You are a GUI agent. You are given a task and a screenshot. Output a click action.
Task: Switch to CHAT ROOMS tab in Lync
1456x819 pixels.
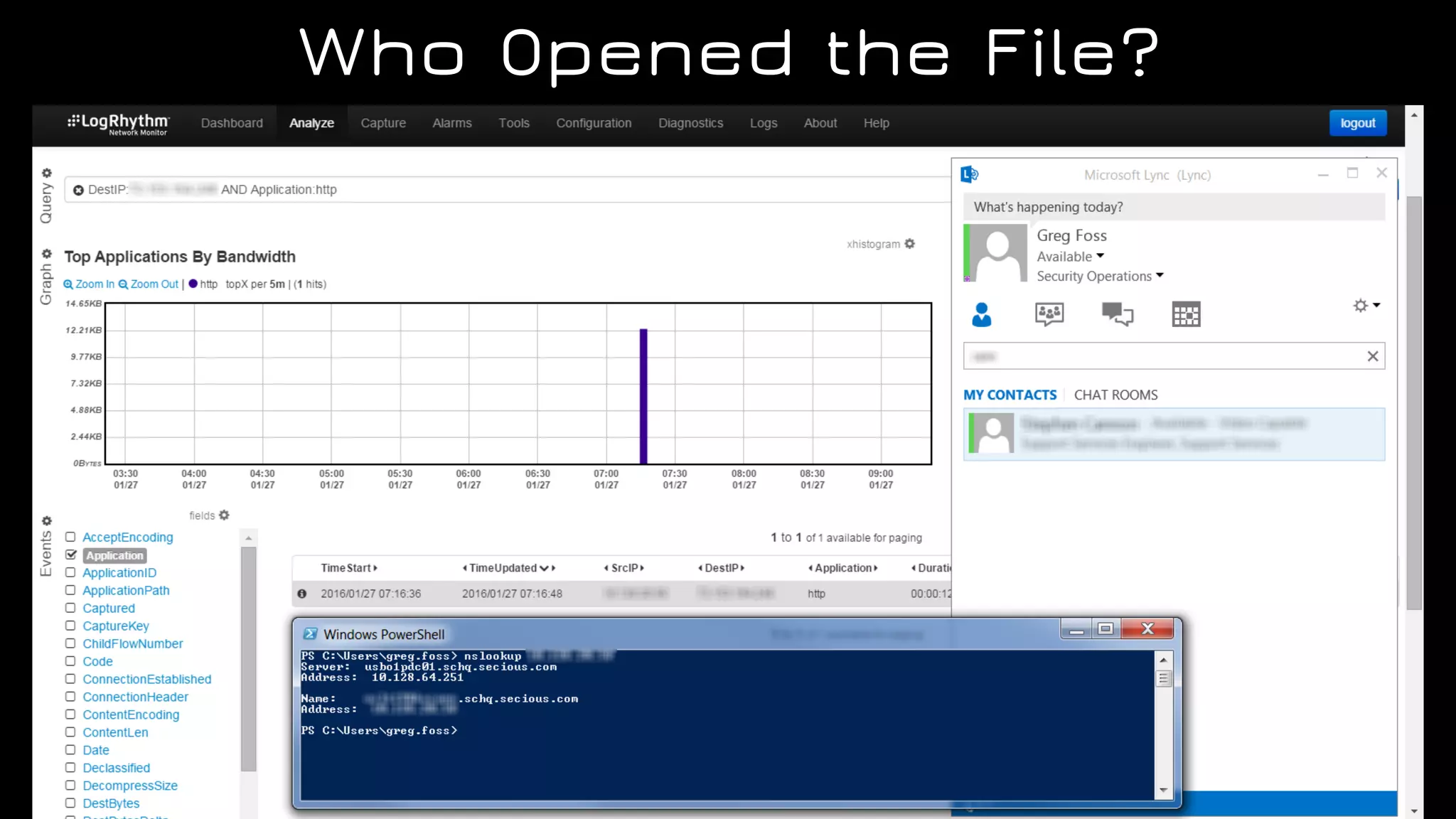1115,395
